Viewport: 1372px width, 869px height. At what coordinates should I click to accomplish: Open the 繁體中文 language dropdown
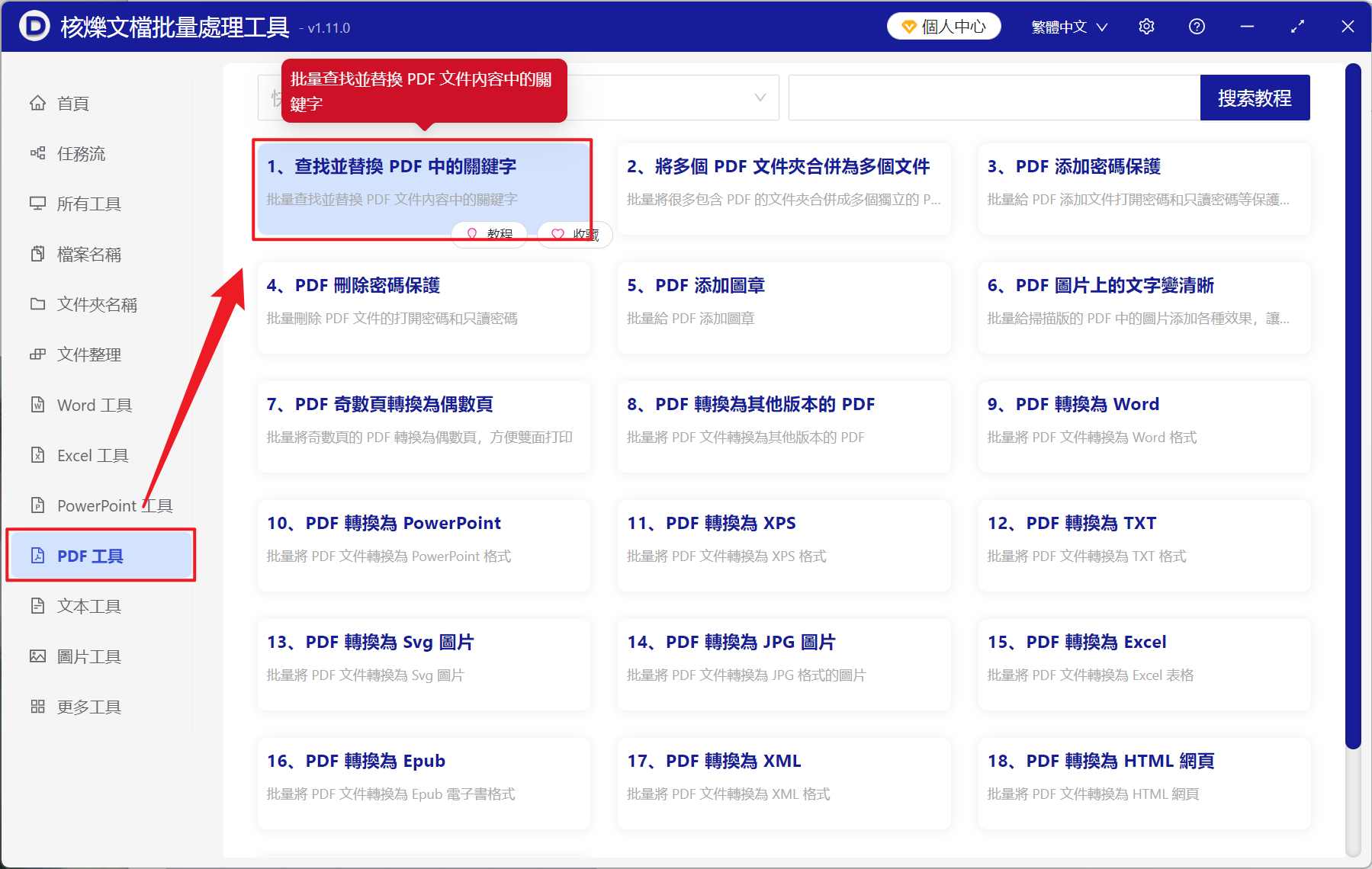coord(1067,26)
